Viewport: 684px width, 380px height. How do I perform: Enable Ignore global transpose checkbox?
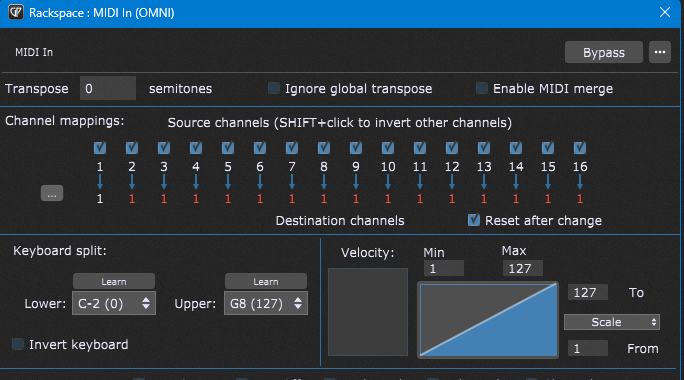274,88
